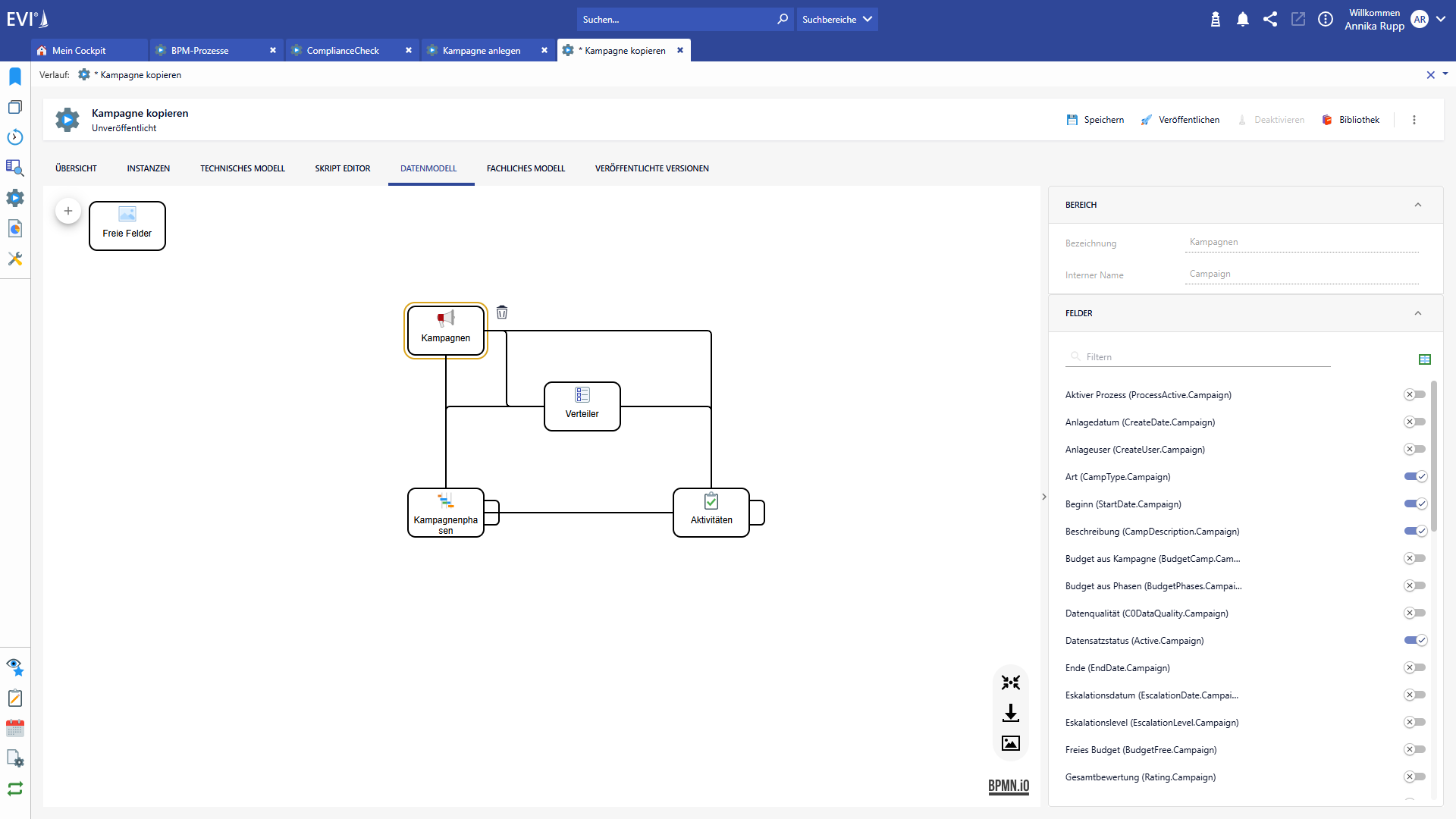The width and height of the screenshot is (1456, 819).
Task: Click the trash icon beside Kampagnen node
Action: click(502, 312)
